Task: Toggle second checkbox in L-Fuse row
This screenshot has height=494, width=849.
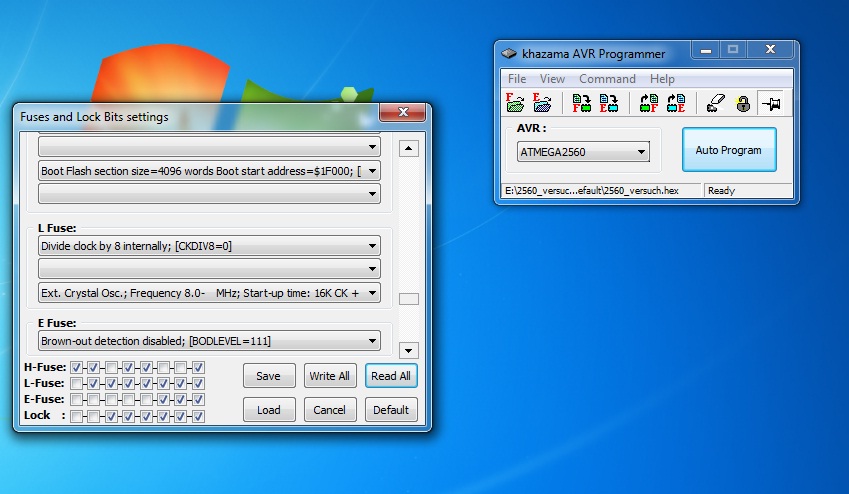Action: 94,384
